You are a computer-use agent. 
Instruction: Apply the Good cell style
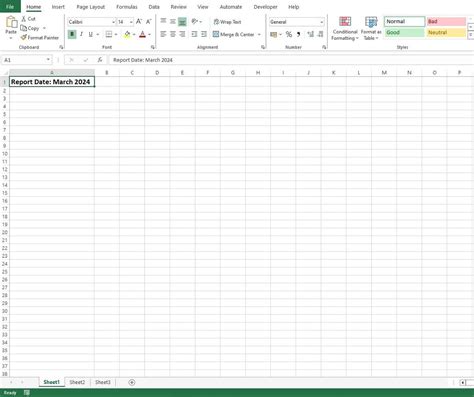pyautogui.click(x=405, y=32)
